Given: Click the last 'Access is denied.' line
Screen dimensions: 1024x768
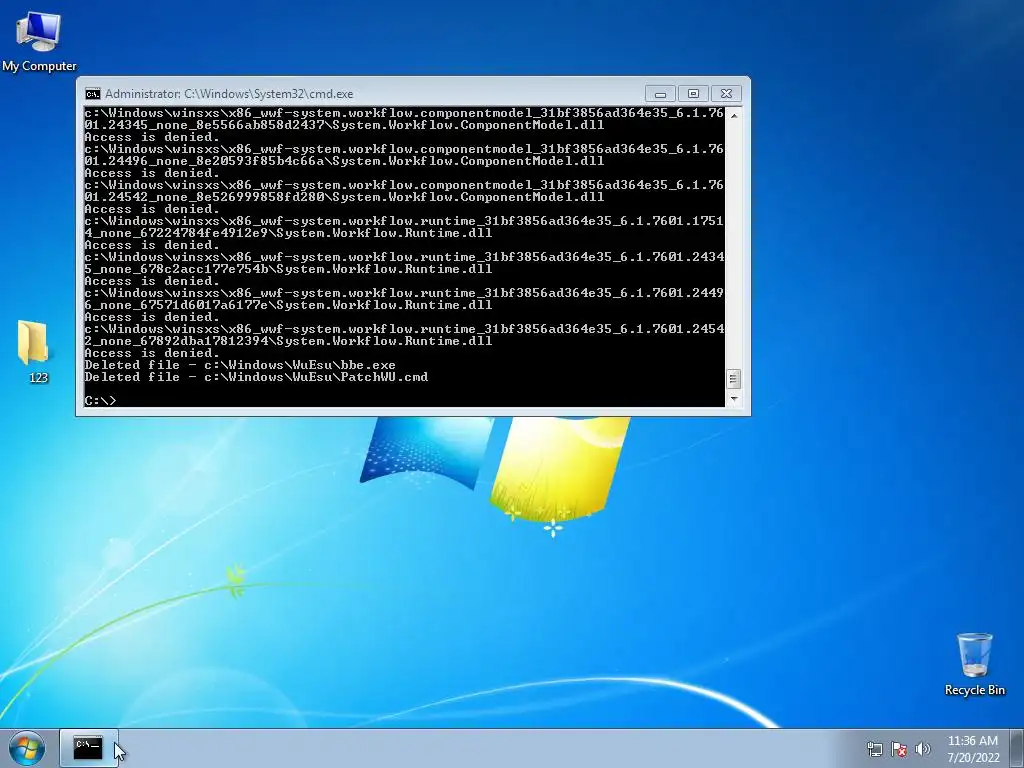Looking at the screenshot, I should [x=152, y=353].
